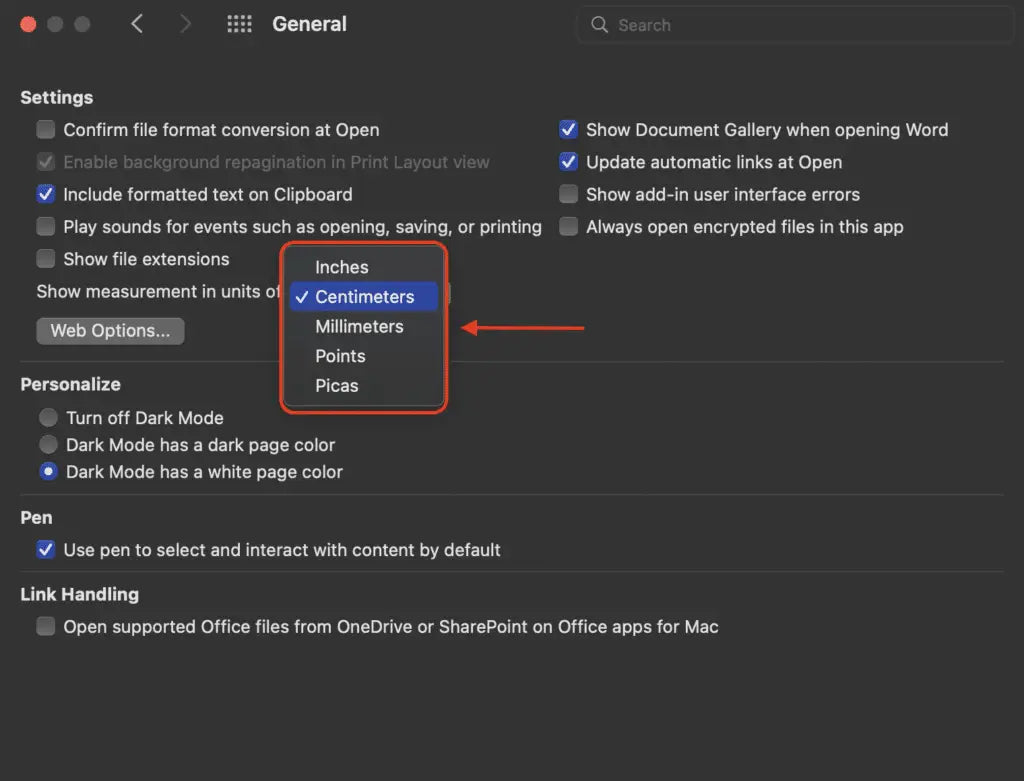The image size is (1024, 781).
Task: Choose the checked Centimeters option
Action: 364,297
